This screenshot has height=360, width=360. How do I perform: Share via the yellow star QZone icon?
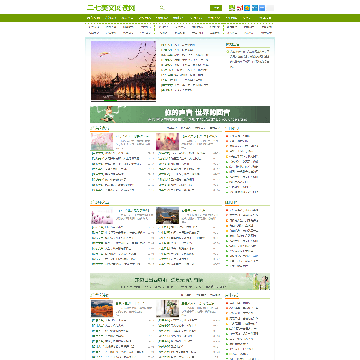coord(247,8)
